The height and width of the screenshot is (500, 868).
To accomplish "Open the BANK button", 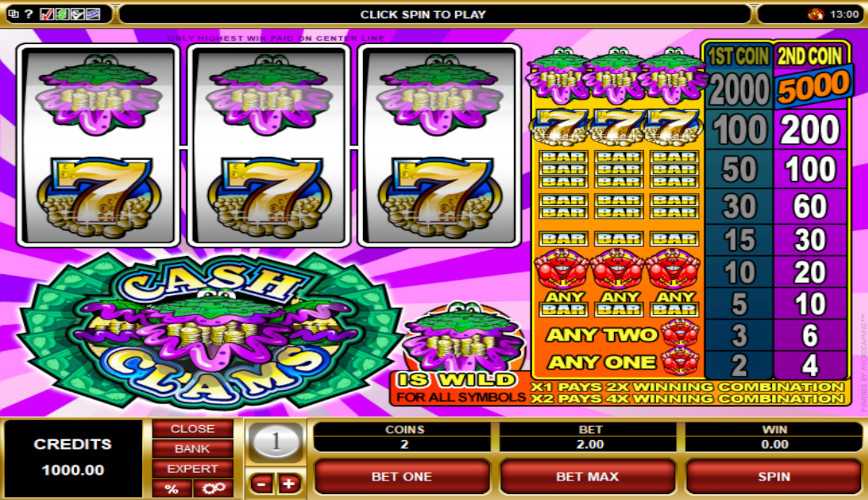I will (x=193, y=449).
